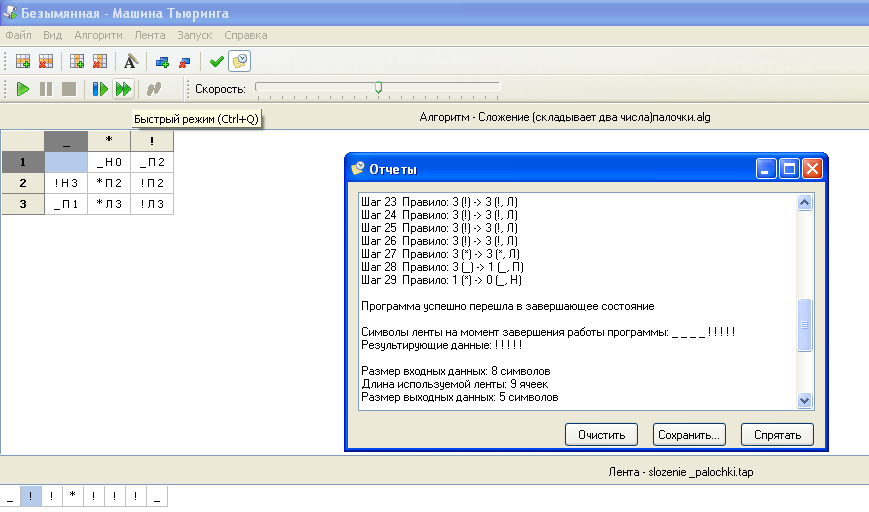Click 'Результирующие данные: !!!!!' line

click(442, 345)
